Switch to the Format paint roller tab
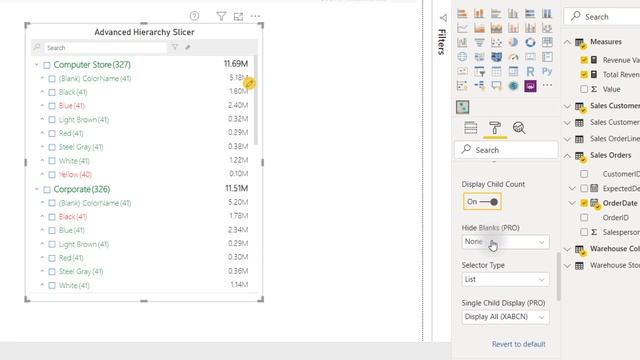The image size is (640, 360). click(x=495, y=128)
